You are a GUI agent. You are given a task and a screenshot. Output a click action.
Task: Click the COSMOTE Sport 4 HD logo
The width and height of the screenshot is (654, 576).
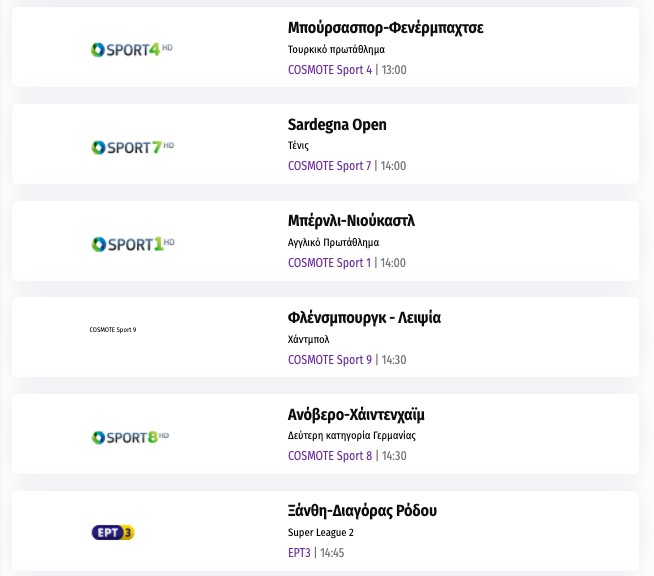132,49
